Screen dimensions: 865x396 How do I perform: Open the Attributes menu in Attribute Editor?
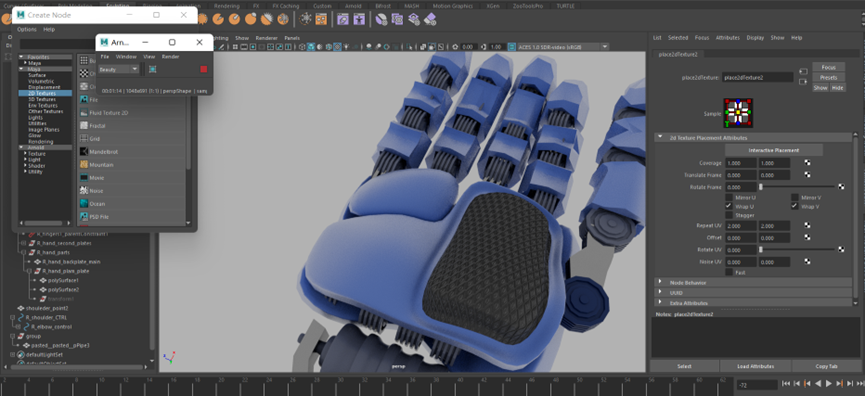728,38
